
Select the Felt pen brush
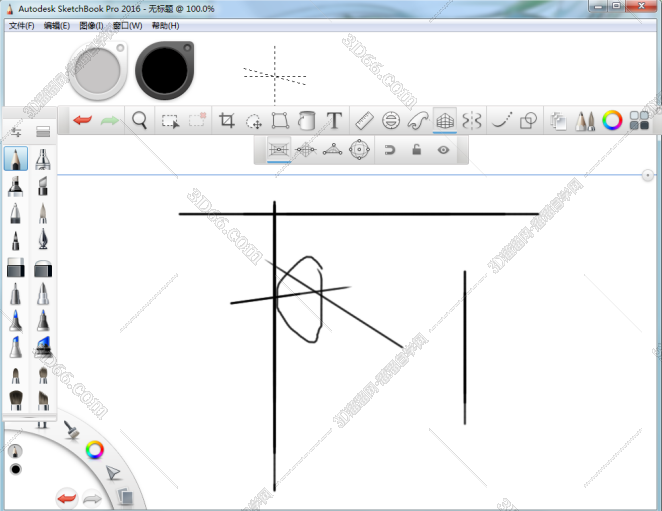pos(16,241)
